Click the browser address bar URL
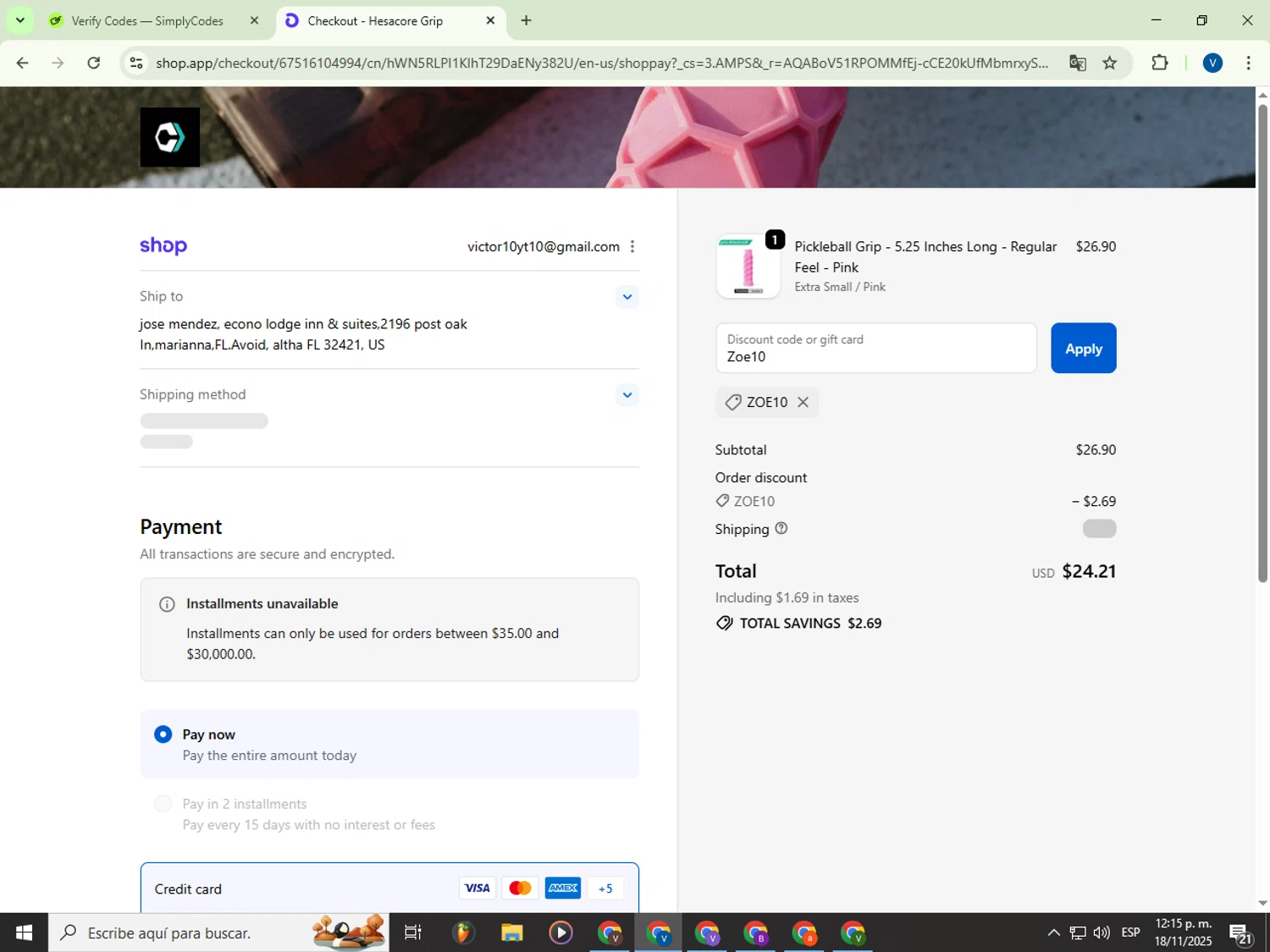The height and width of the screenshot is (952, 1270). pyautogui.click(x=601, y=63)
